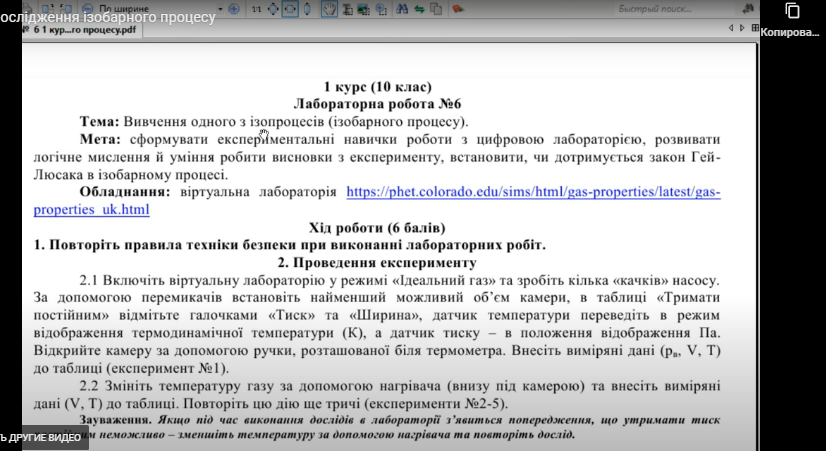
Task: Click the text 'Хід роботи (6 балів)'
Action: coord(377,228)
